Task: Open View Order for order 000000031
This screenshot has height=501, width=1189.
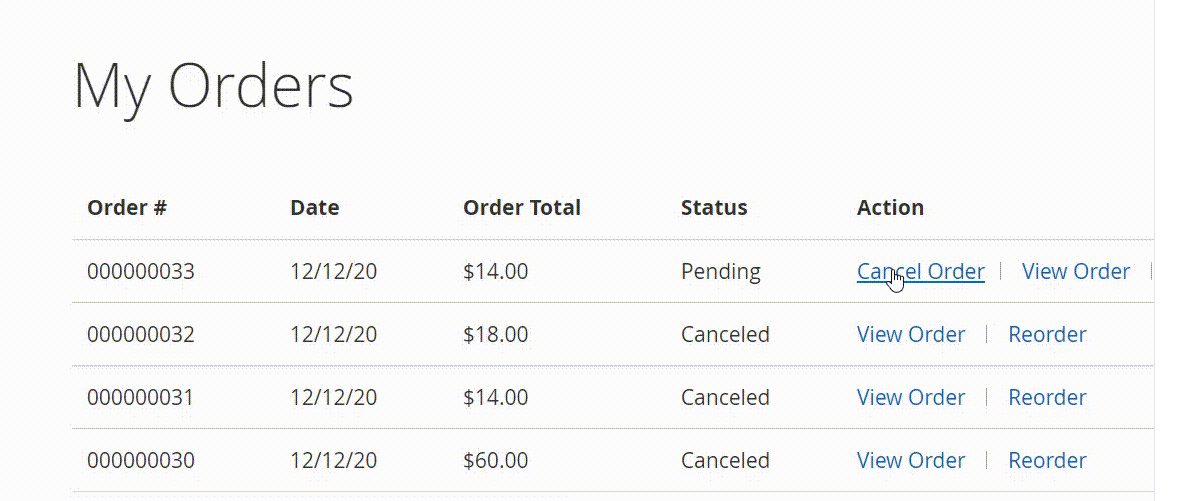Action: [911, 397]
